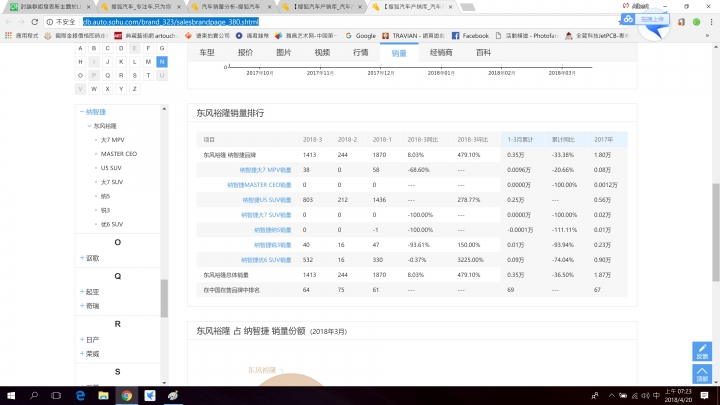This screenshot has width=720, height=405.
Task: Select 大7 SUV in the tree
Action: click(x=112, y=182)
